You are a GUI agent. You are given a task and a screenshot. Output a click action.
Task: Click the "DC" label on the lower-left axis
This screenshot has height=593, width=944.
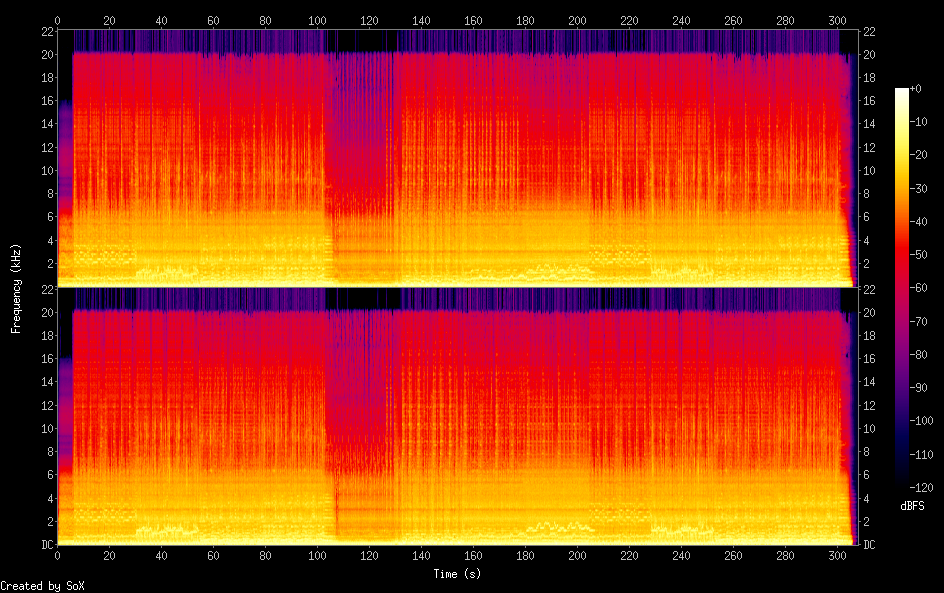45,545
